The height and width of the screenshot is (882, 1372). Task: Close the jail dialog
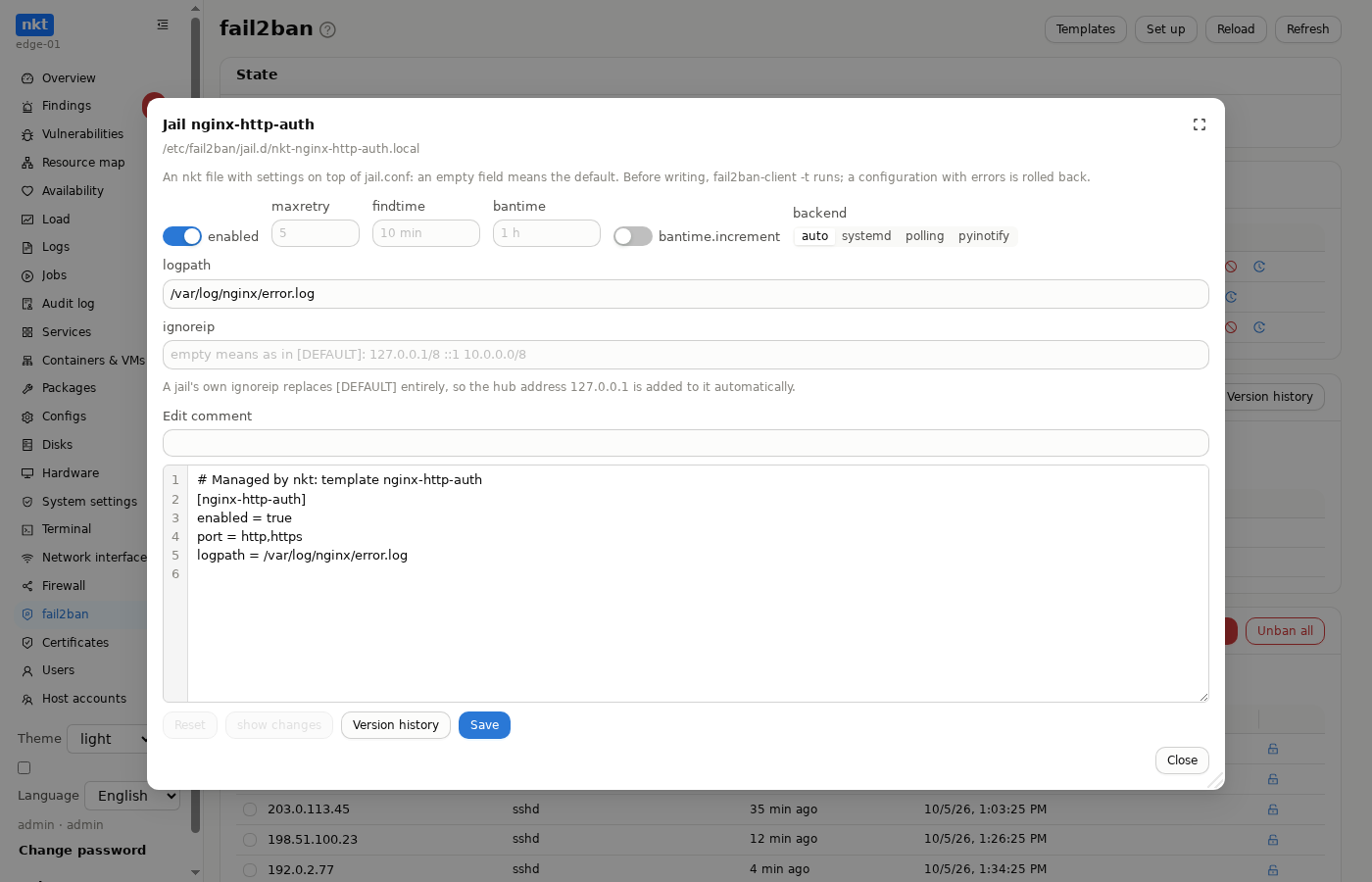coord(1182,760)
